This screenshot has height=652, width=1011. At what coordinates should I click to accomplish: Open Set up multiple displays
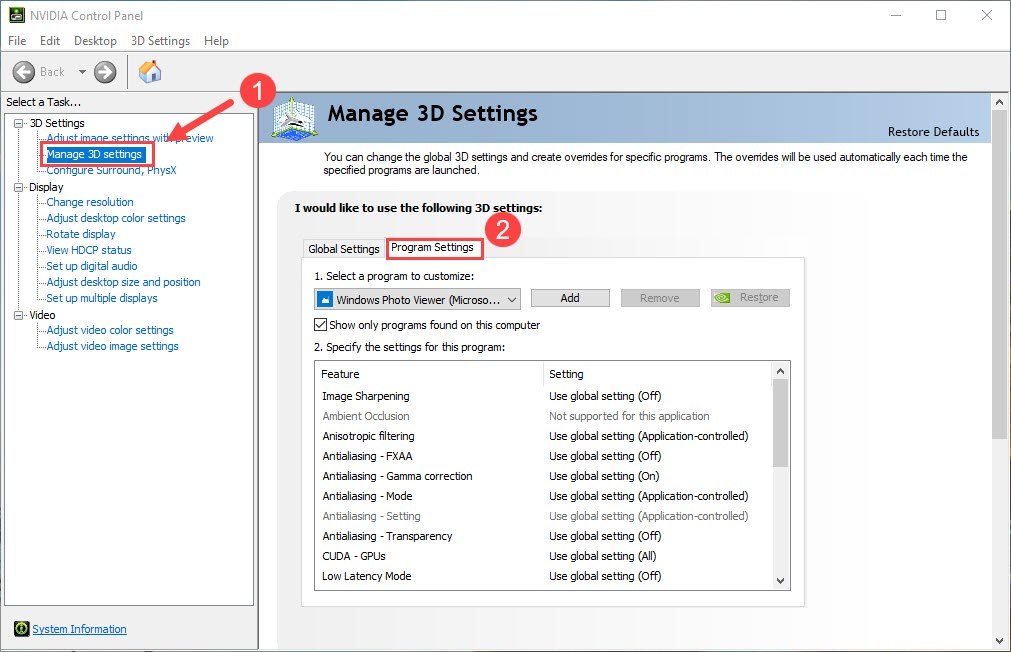tap(102, 298)
